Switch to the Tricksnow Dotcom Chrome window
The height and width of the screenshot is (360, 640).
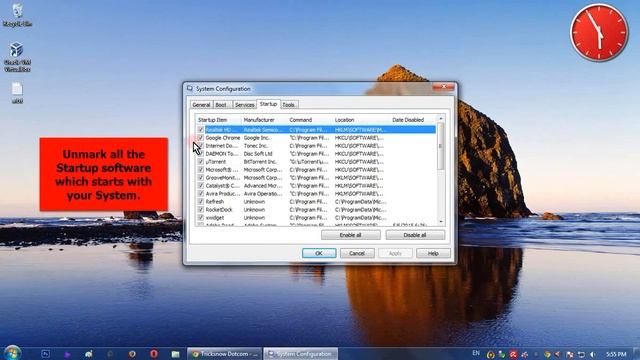point(224,354)
